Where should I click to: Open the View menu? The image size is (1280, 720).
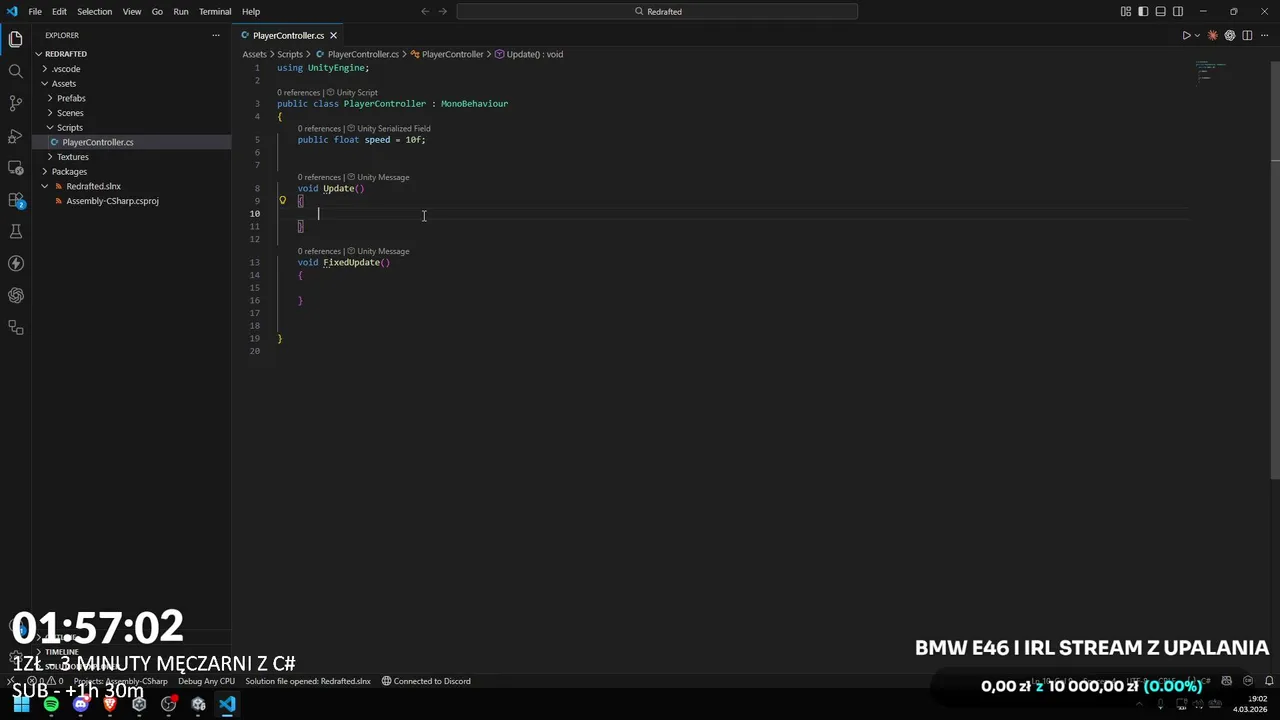pyautogui.click(x=132, y=11)
